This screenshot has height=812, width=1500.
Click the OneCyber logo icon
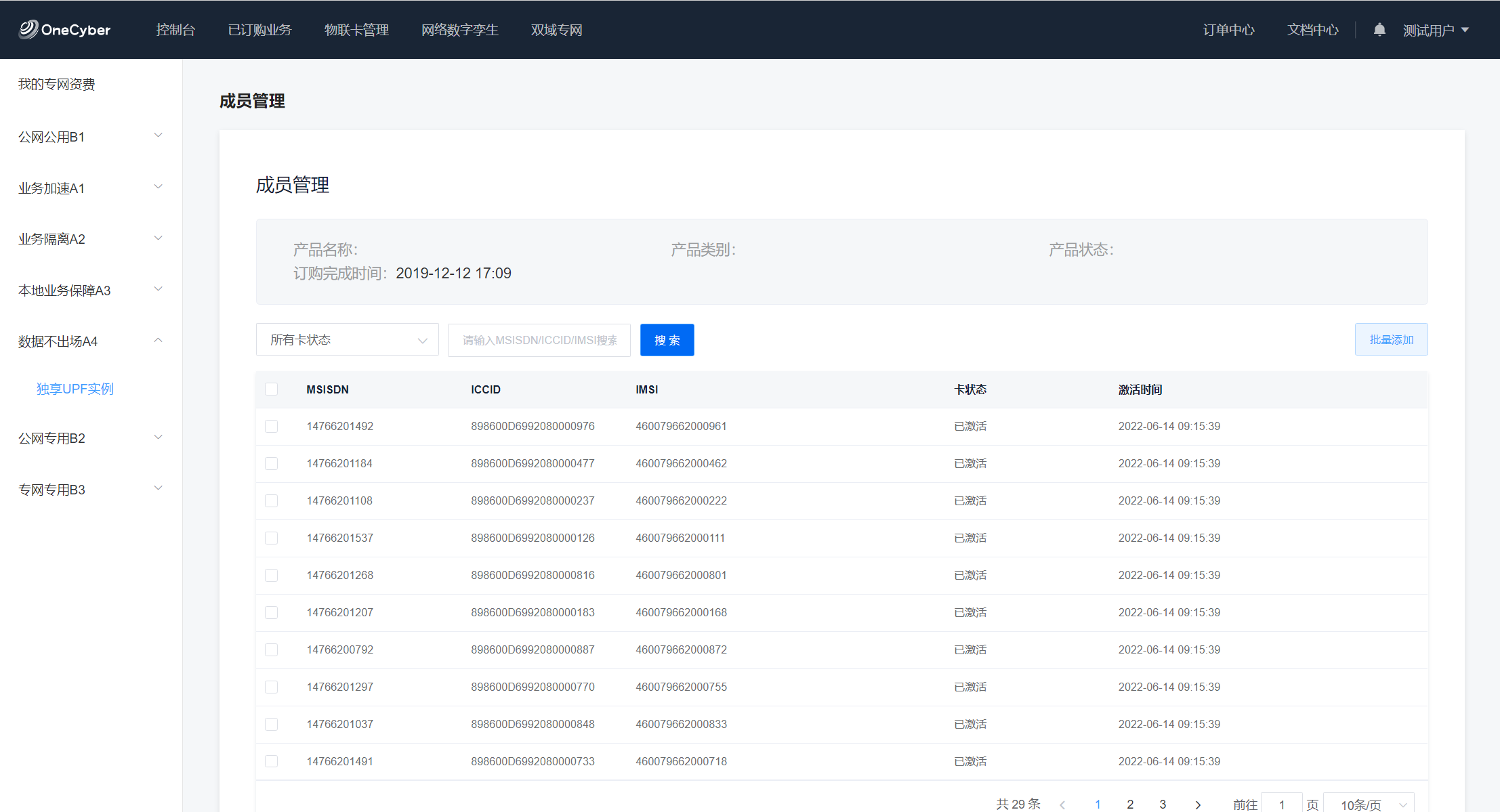[28, 29]
